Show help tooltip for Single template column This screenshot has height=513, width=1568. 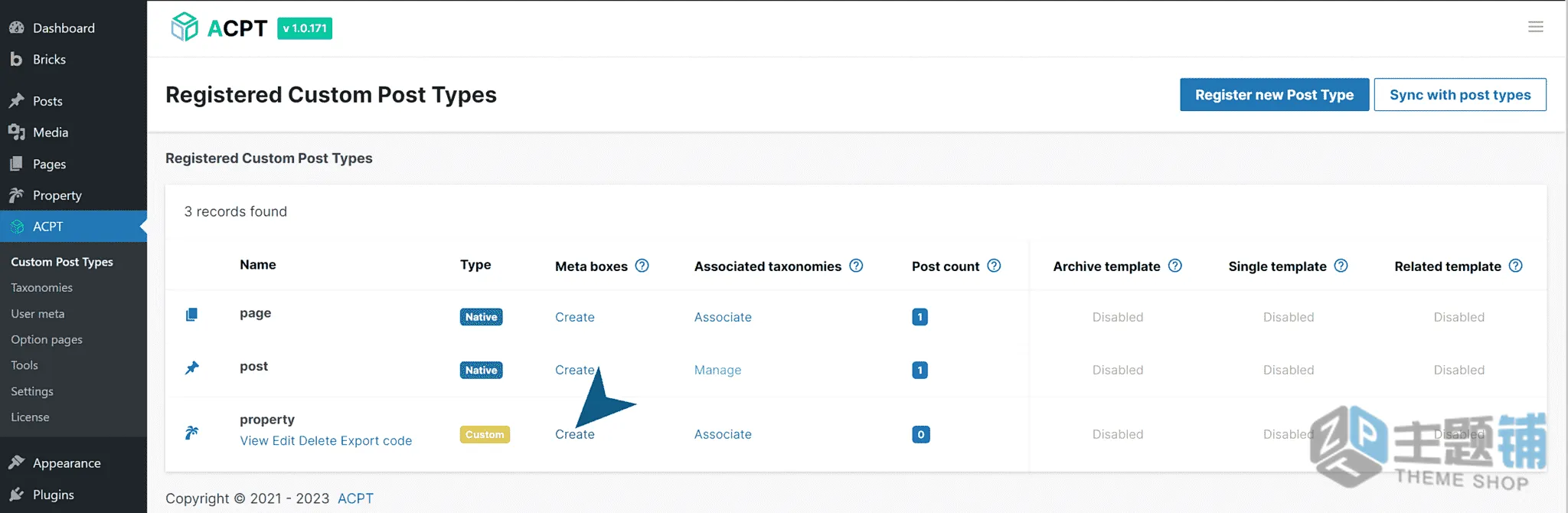coord(1341,266)
